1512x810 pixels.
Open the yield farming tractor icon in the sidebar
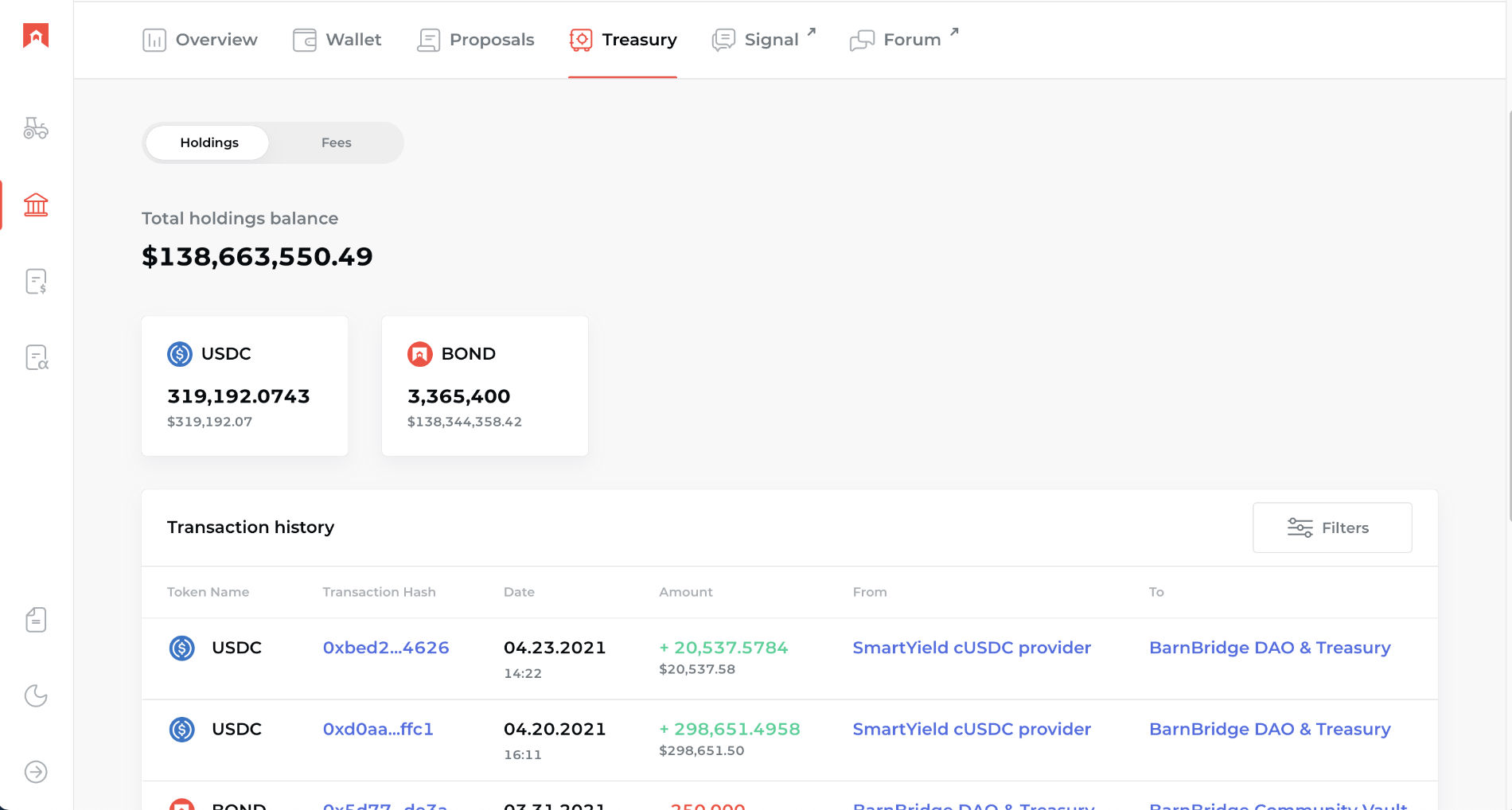coord(36,128)
